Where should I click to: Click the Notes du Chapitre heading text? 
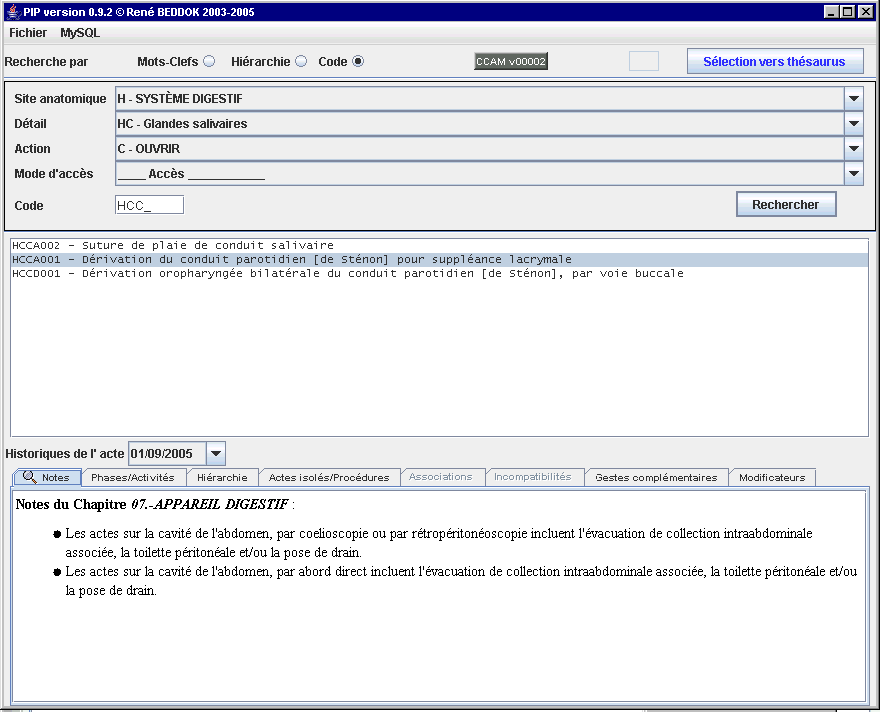(x=154, y=504)
